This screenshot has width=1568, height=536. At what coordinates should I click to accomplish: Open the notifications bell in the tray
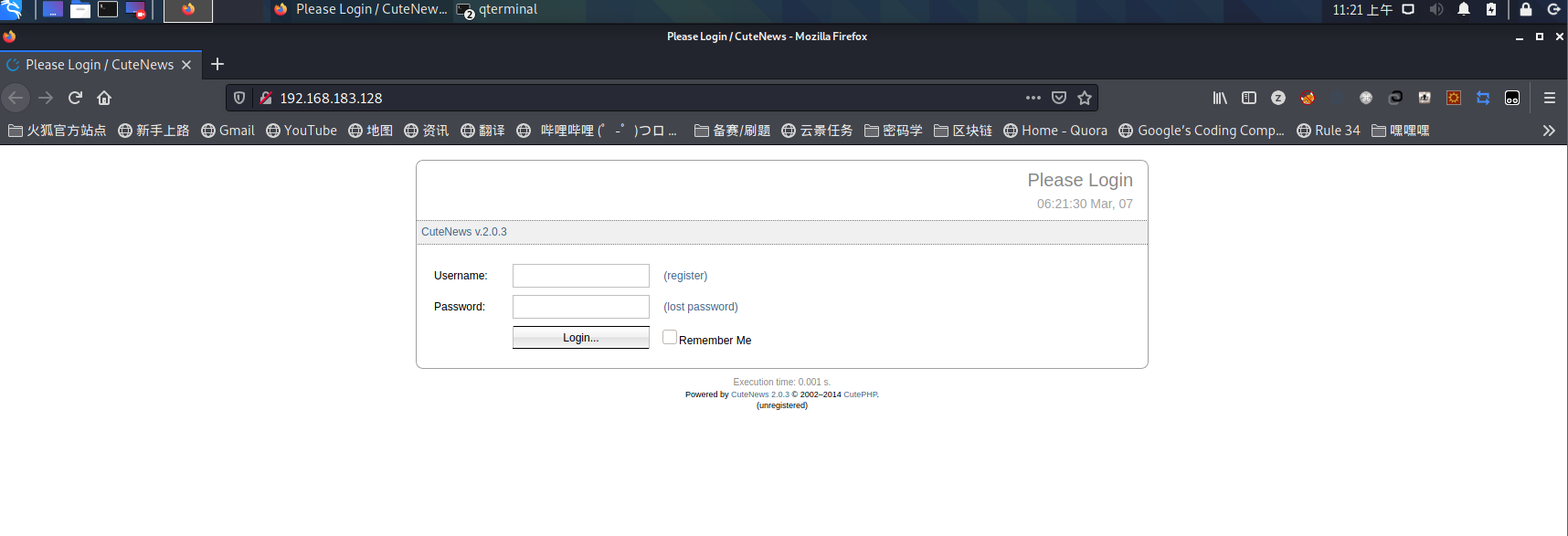1464,10
